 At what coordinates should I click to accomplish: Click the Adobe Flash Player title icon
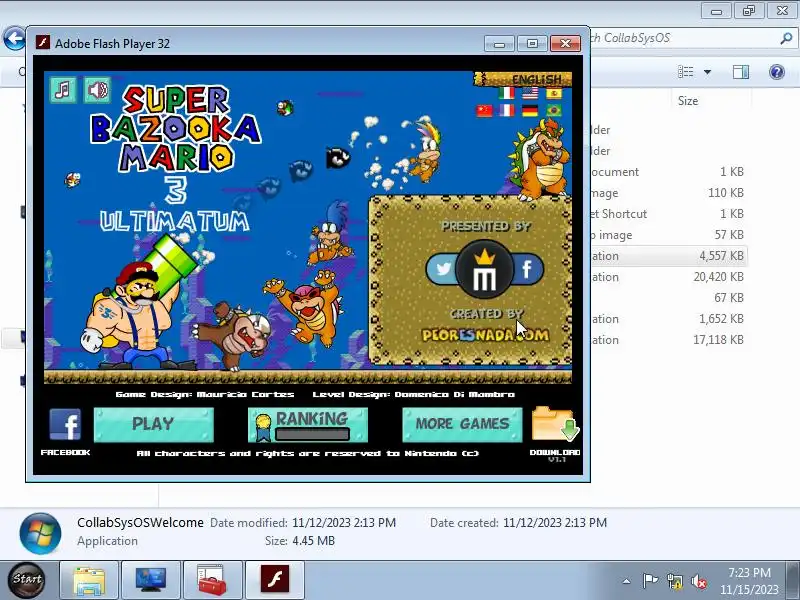pyautogui.click(x=43, y=43)
